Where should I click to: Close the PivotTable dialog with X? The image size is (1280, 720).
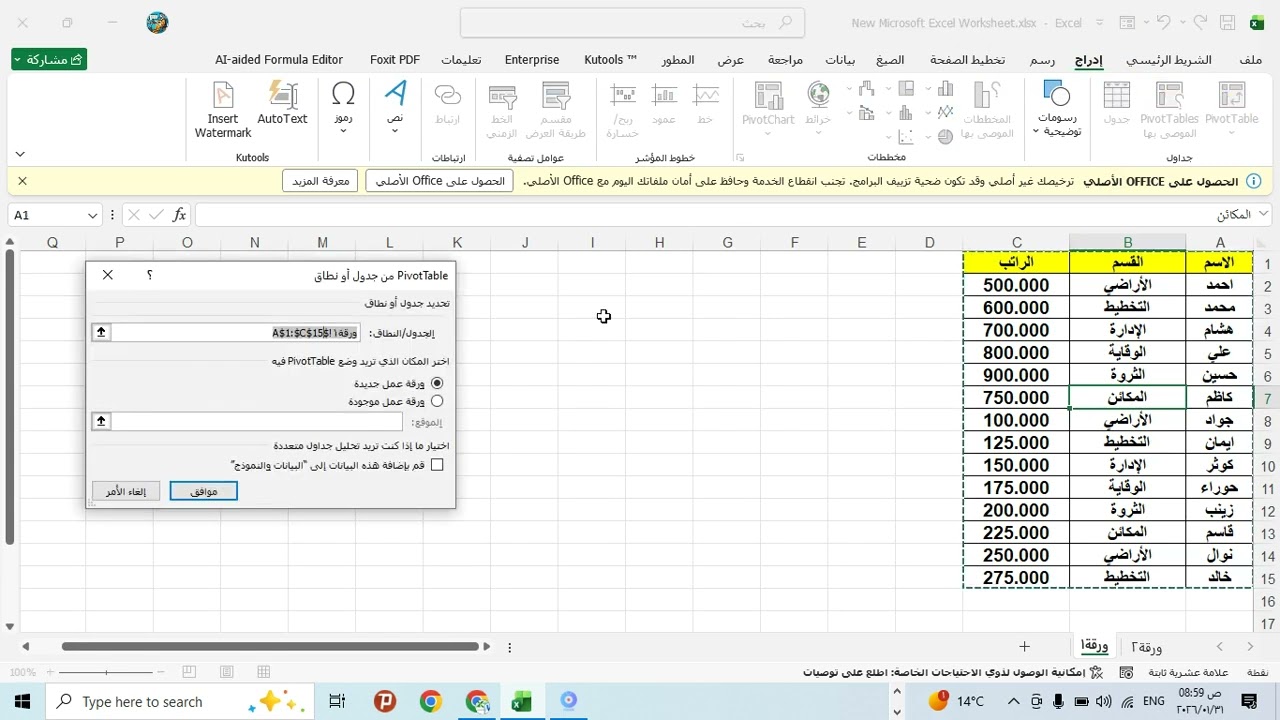click(x=108, y=275)
